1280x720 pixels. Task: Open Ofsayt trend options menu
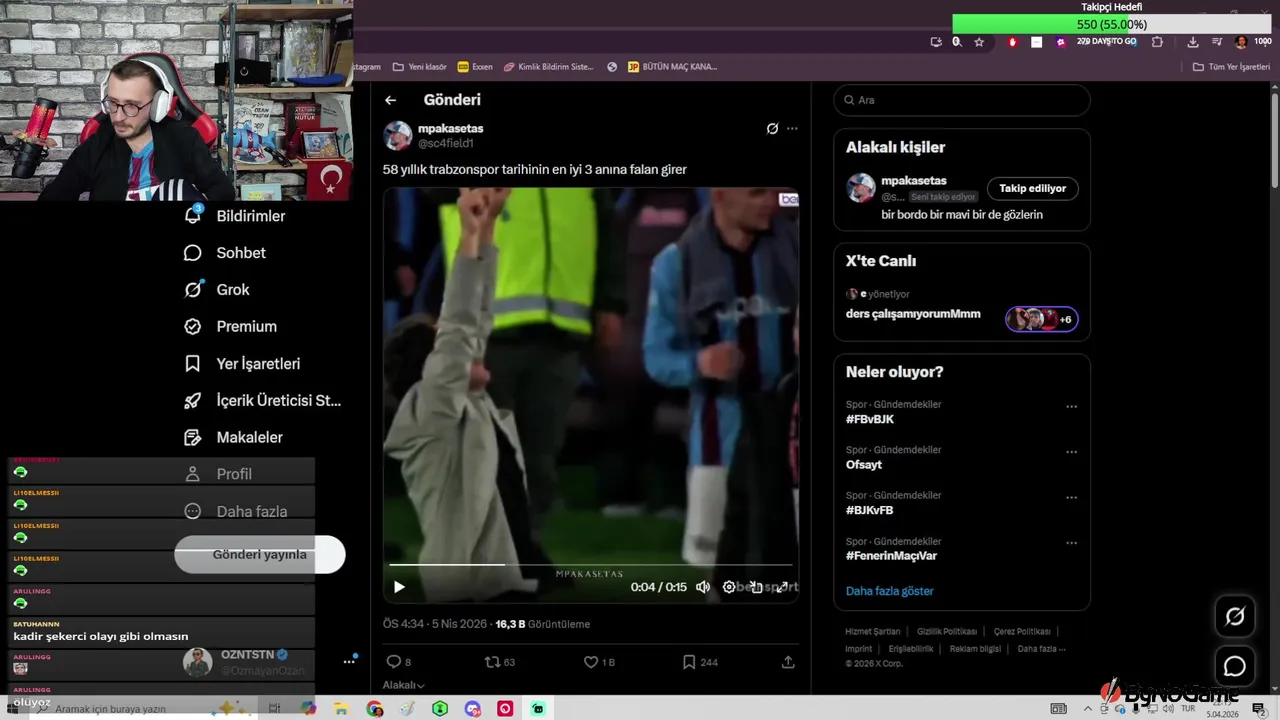point(1071,452)
